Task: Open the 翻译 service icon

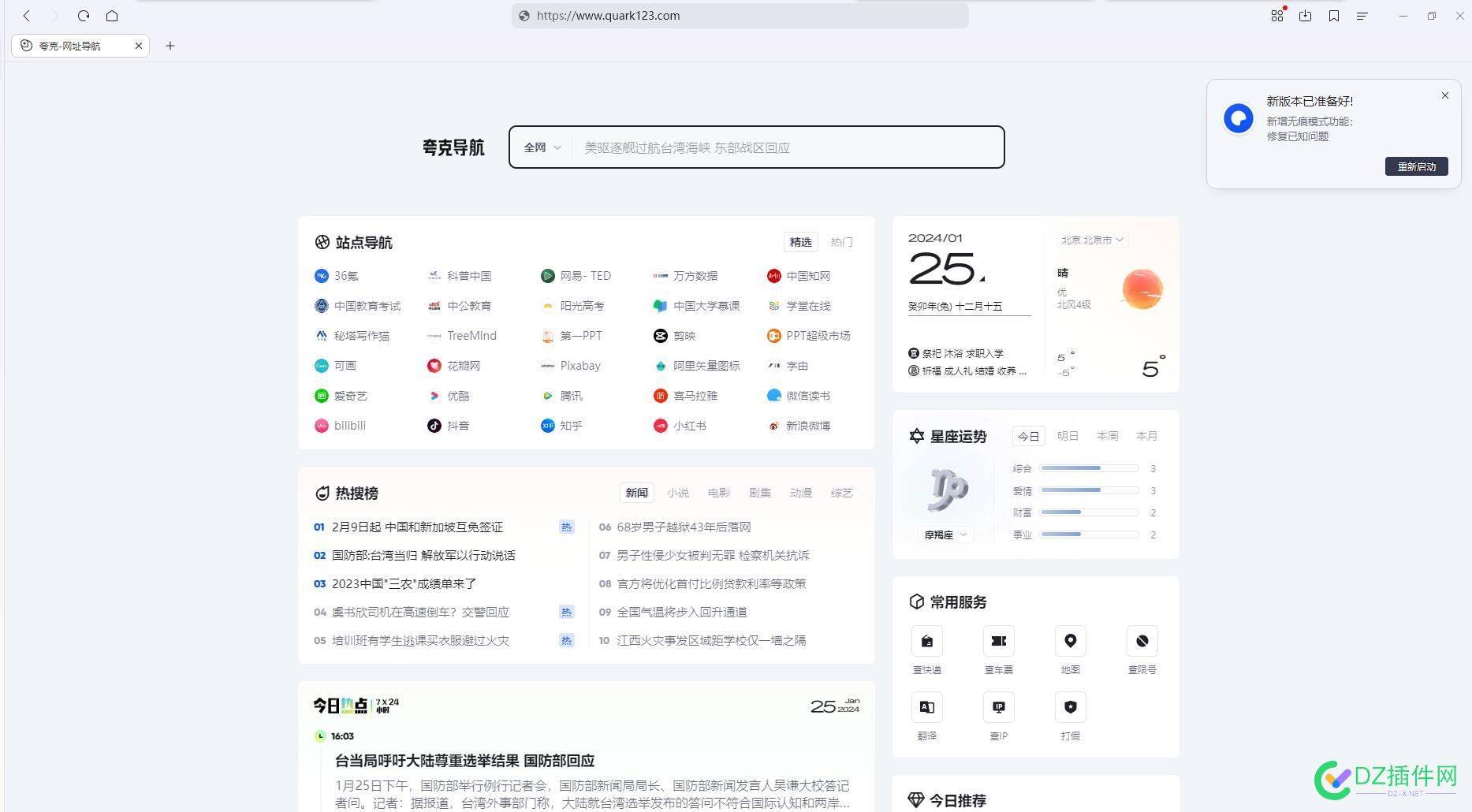Action: coord(927,707)
